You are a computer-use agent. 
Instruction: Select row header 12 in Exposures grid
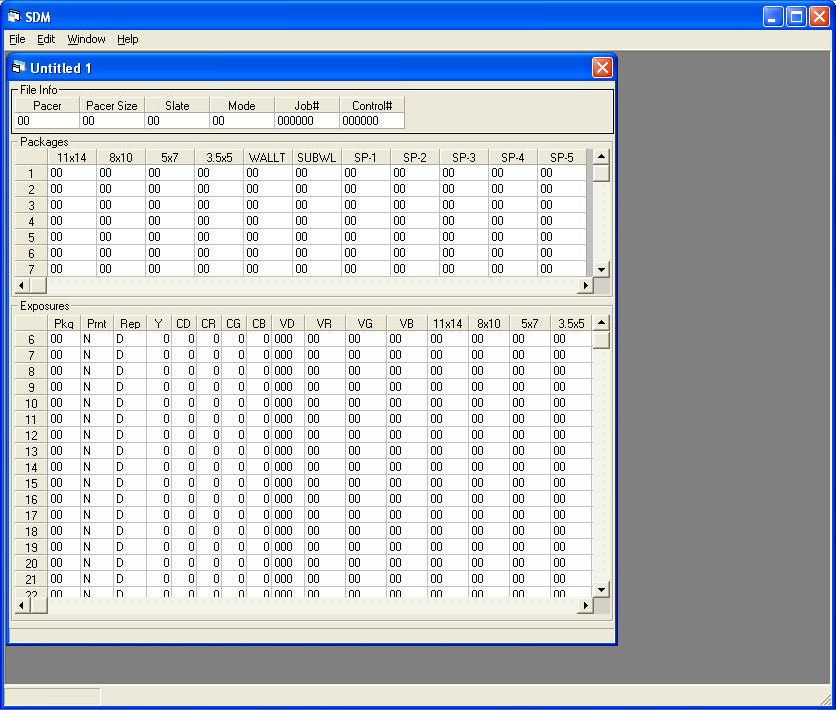pos(31,435)
